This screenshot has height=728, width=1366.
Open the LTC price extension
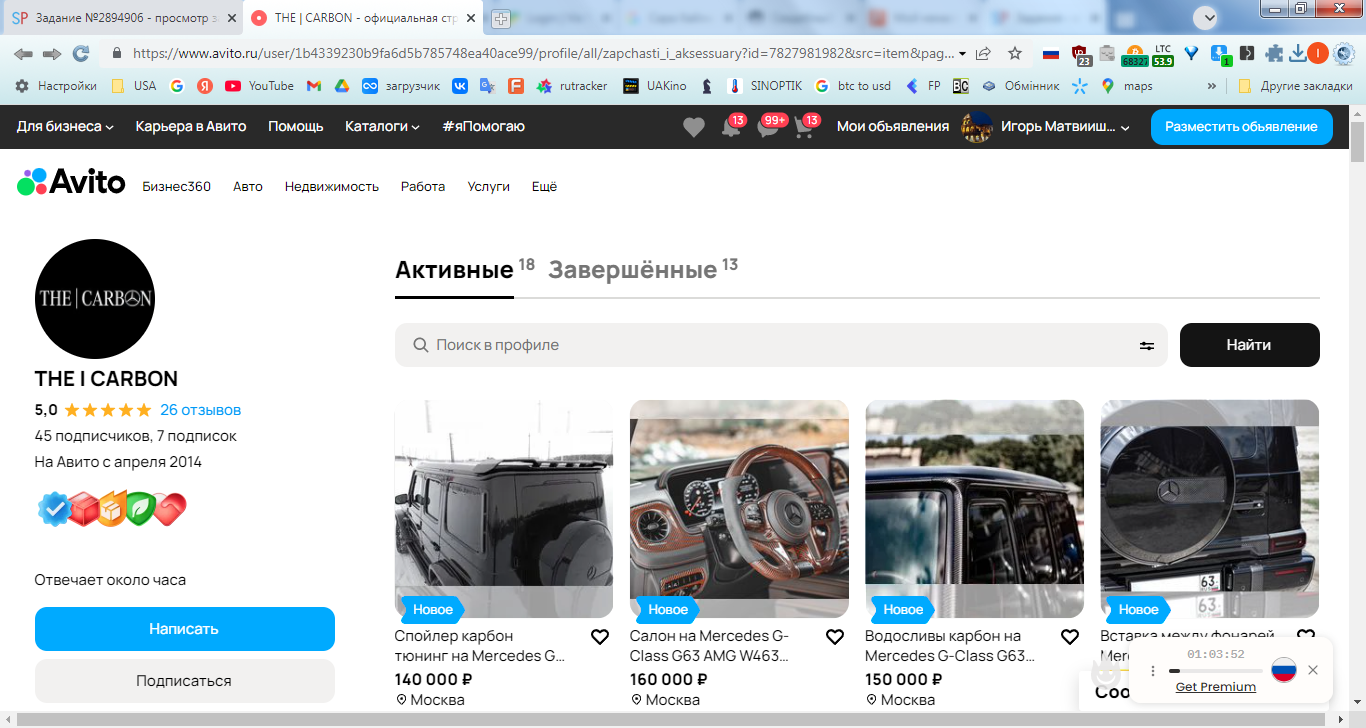point(1163,55)
